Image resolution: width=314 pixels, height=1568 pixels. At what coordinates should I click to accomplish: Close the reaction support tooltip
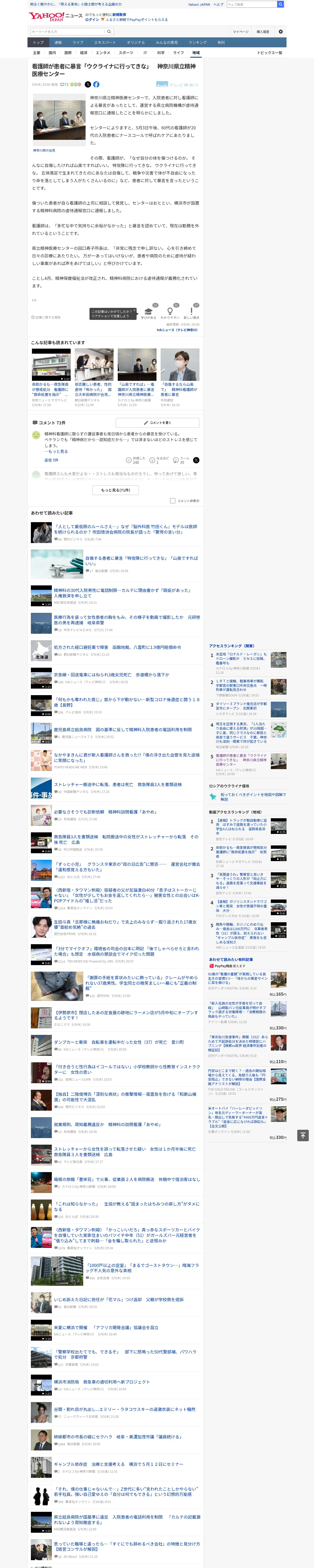point(134,310)
